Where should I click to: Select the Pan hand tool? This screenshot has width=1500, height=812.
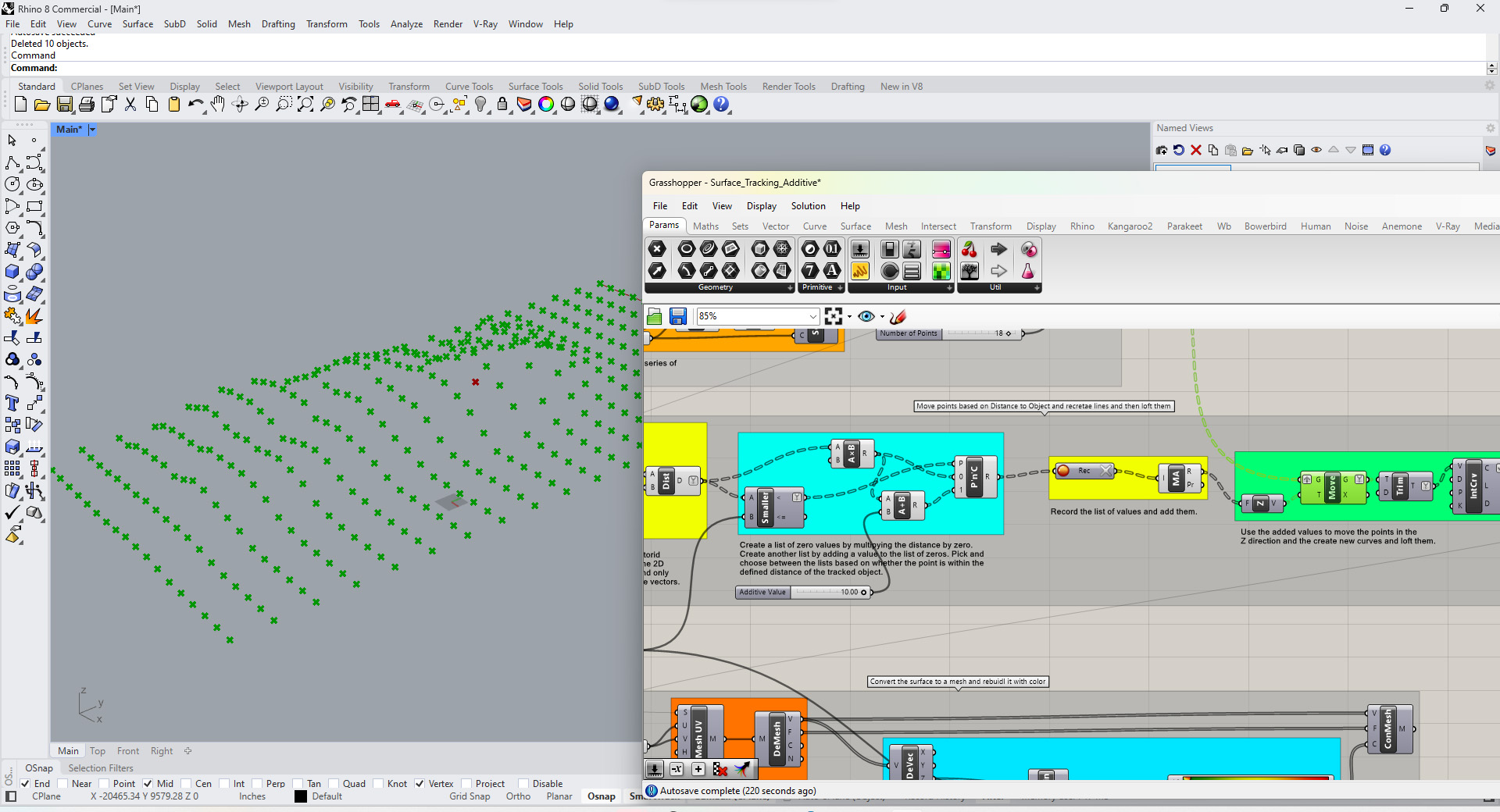(218, 105)
